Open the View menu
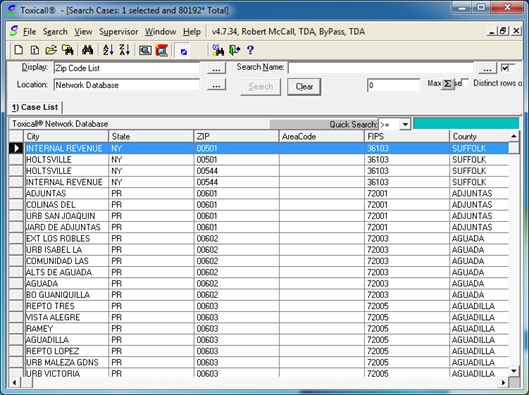Image resolution: width=529 pixels, height=395 pixels. (83, 32)
